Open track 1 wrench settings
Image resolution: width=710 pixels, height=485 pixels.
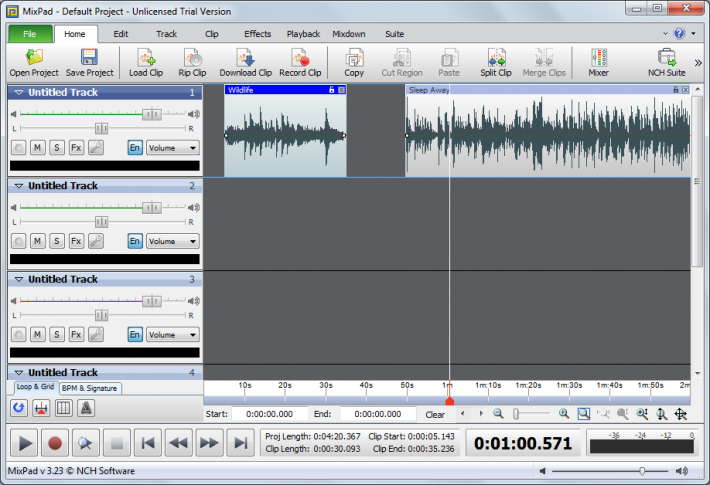click(x=96, y=148)
